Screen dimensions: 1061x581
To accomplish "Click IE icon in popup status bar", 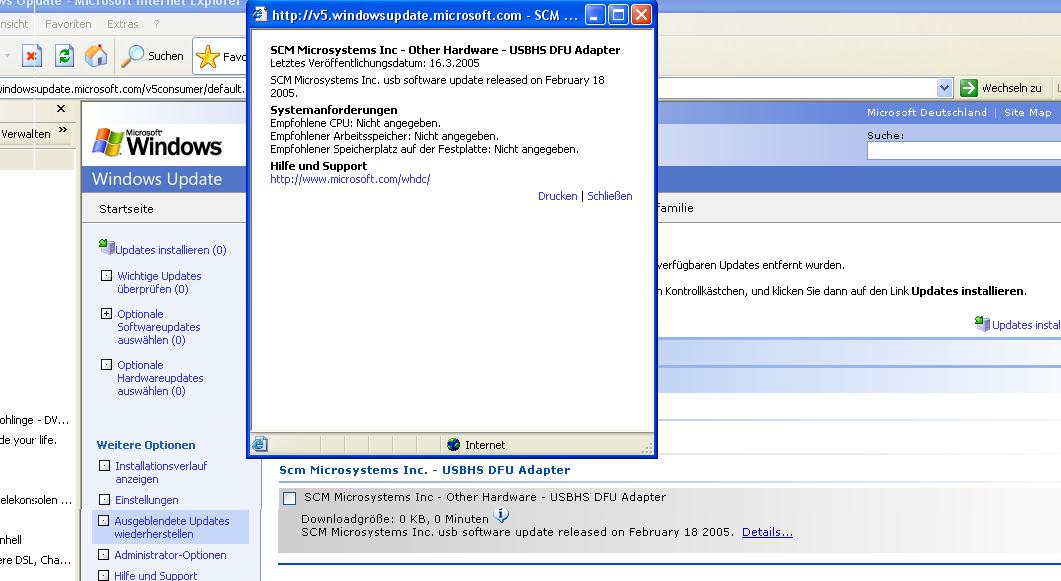I will click(260, 444).
